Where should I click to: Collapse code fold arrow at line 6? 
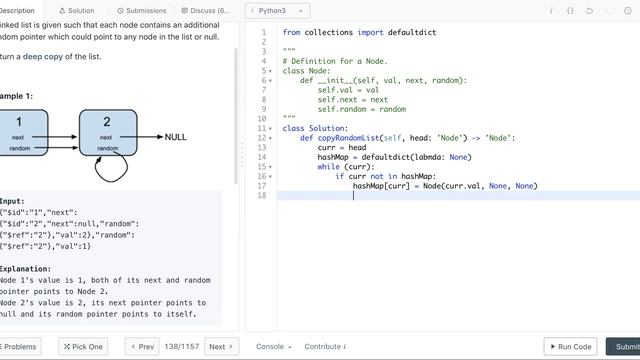[270, 81]
